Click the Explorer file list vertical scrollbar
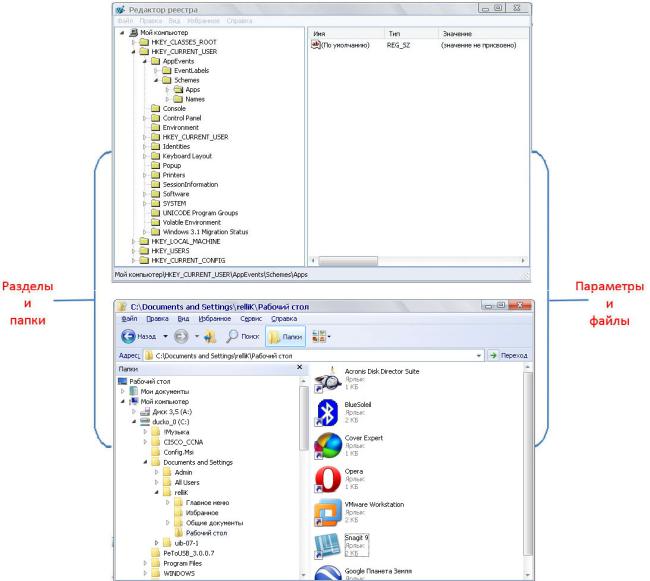The image size is (650, 581). 528,463
